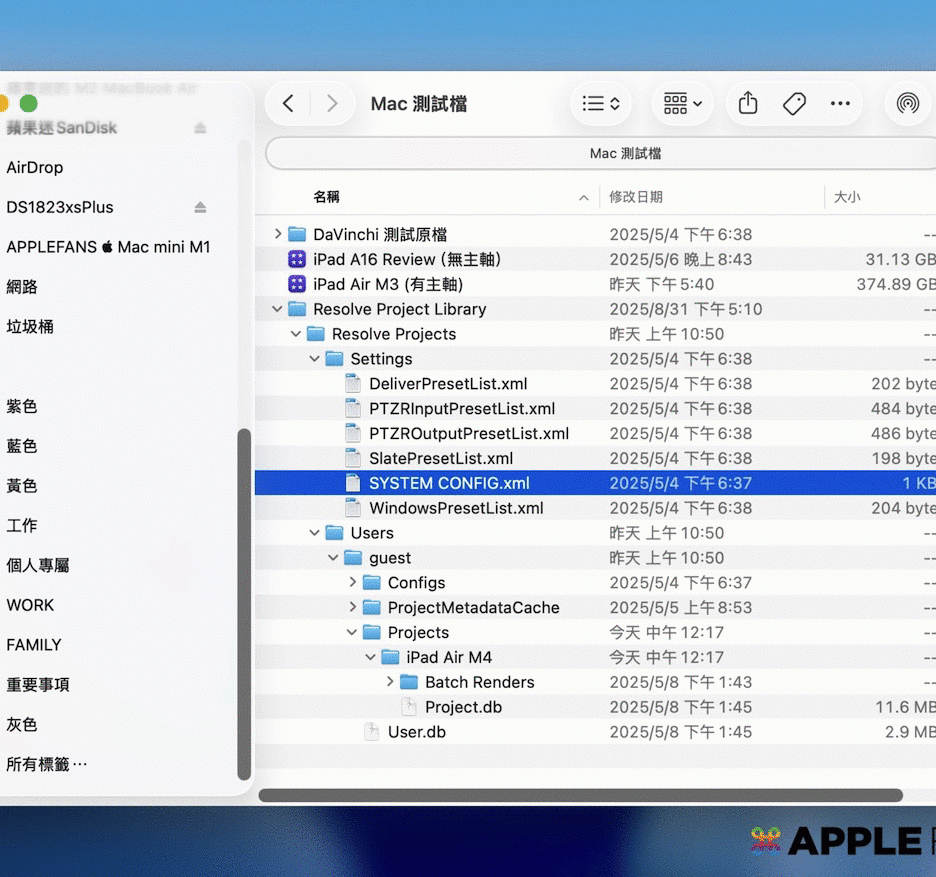Open the more actions ellipsis menu

pos(840,104)
